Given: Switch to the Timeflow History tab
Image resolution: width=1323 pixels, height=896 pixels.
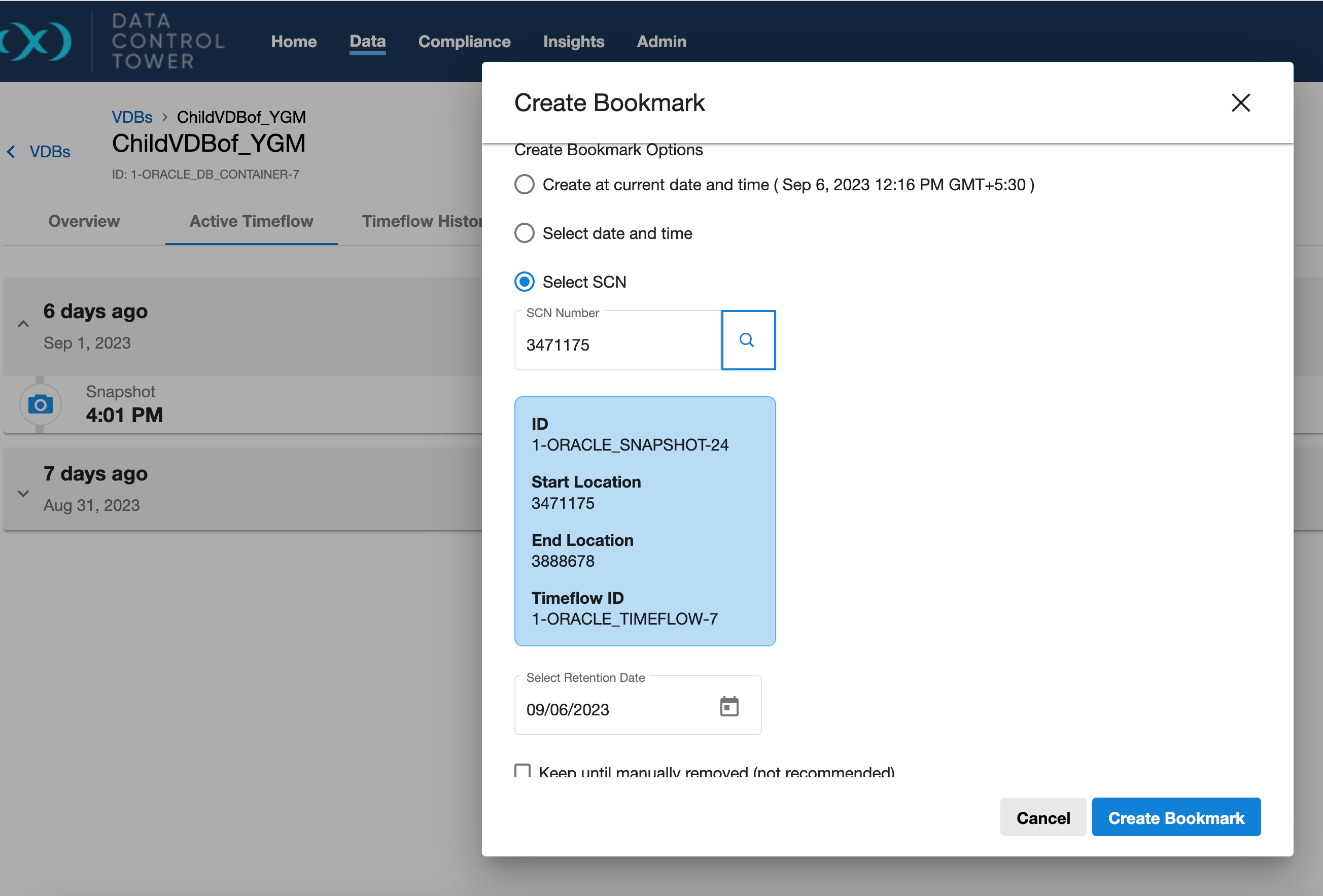Looking at the screenshot, I should pyautogui.click(x=421, y=221).
